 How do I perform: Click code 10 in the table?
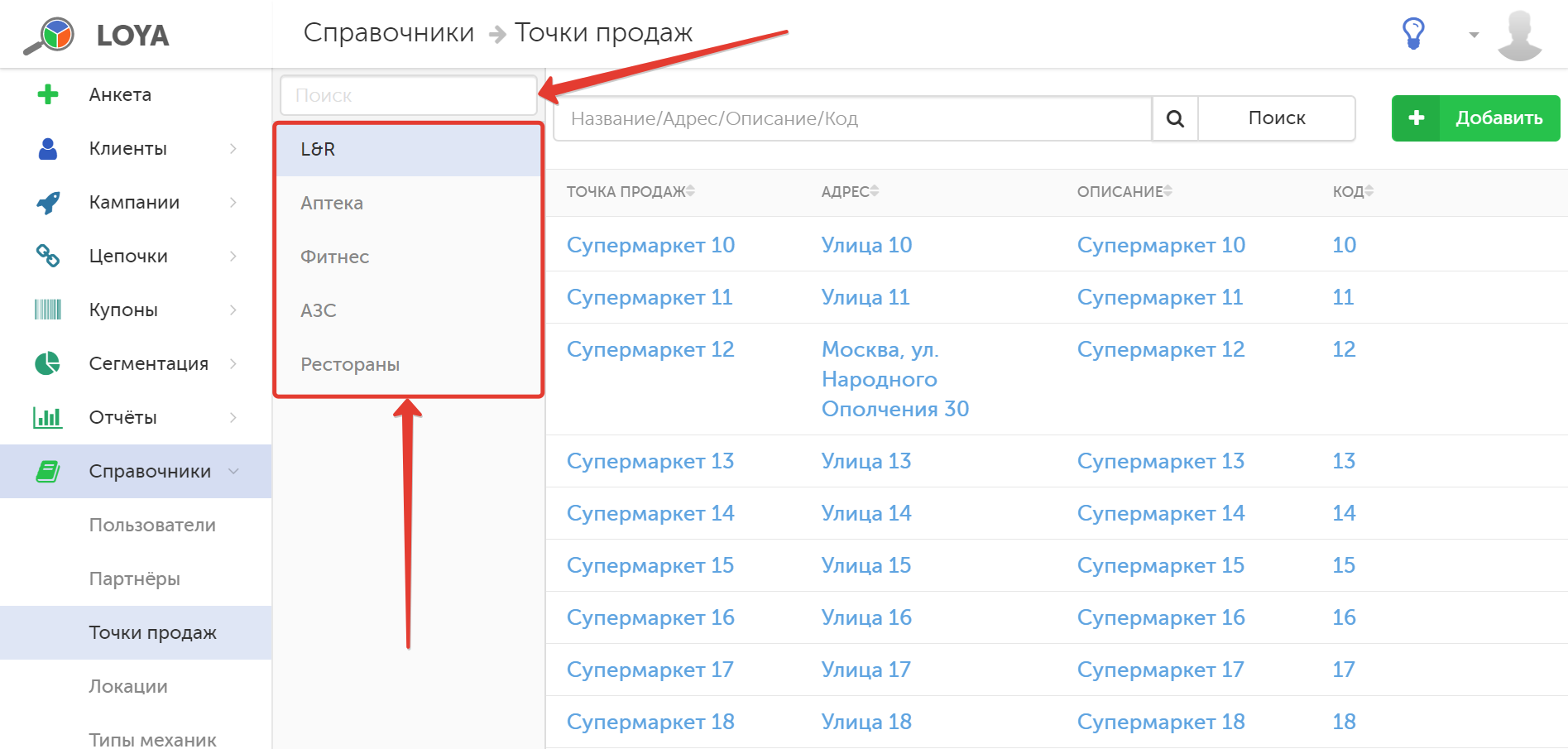coord(1344,245)
